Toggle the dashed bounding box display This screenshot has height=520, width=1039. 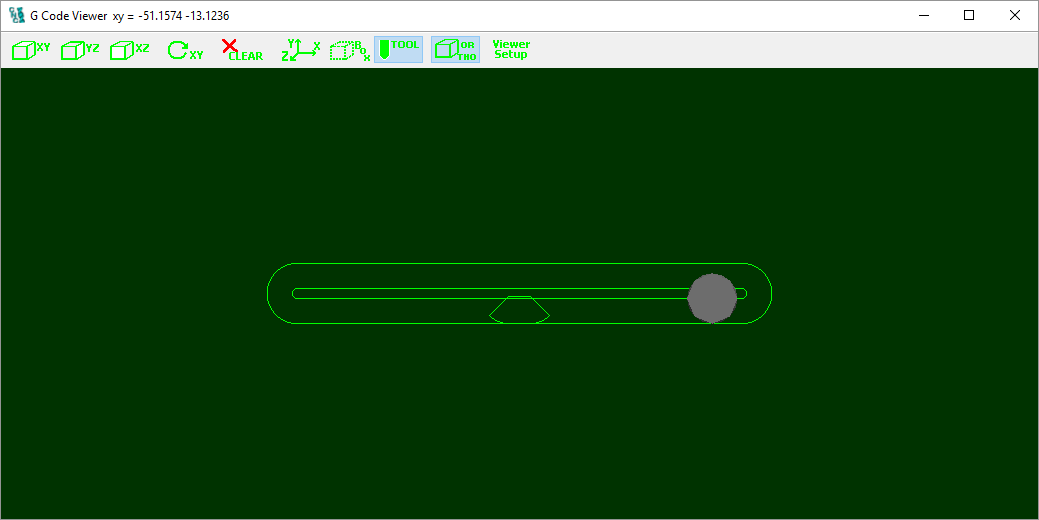350,50
